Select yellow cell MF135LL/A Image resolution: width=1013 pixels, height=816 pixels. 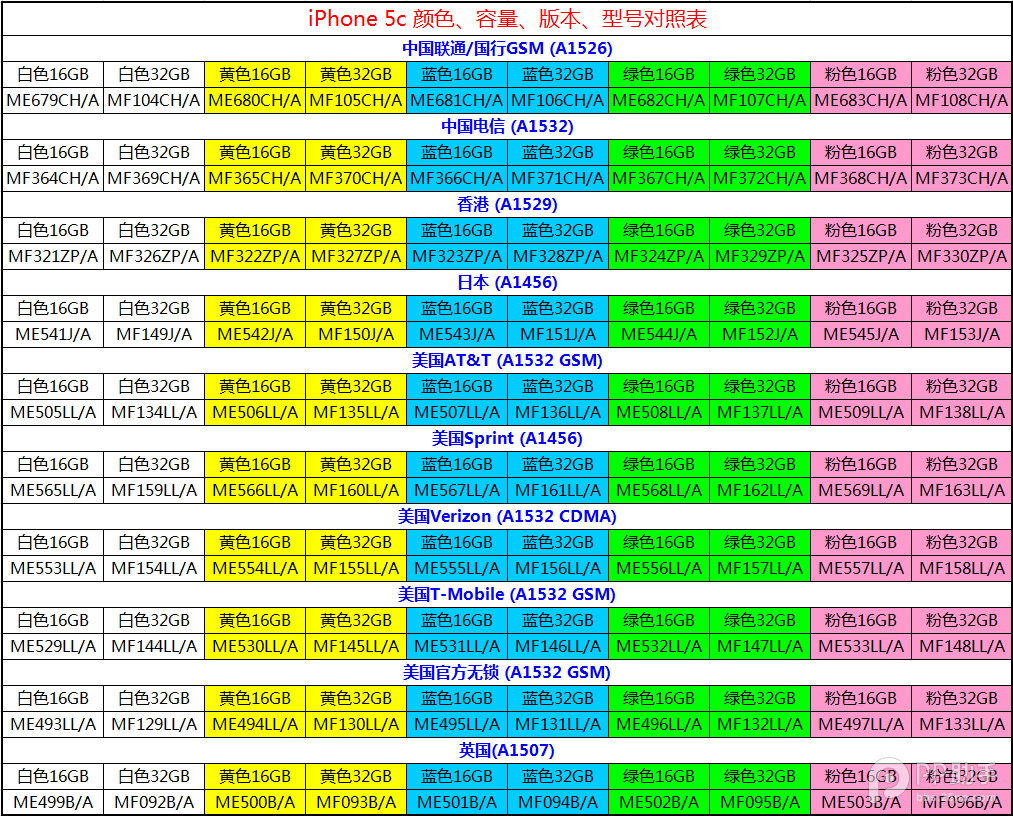[356, 412]
